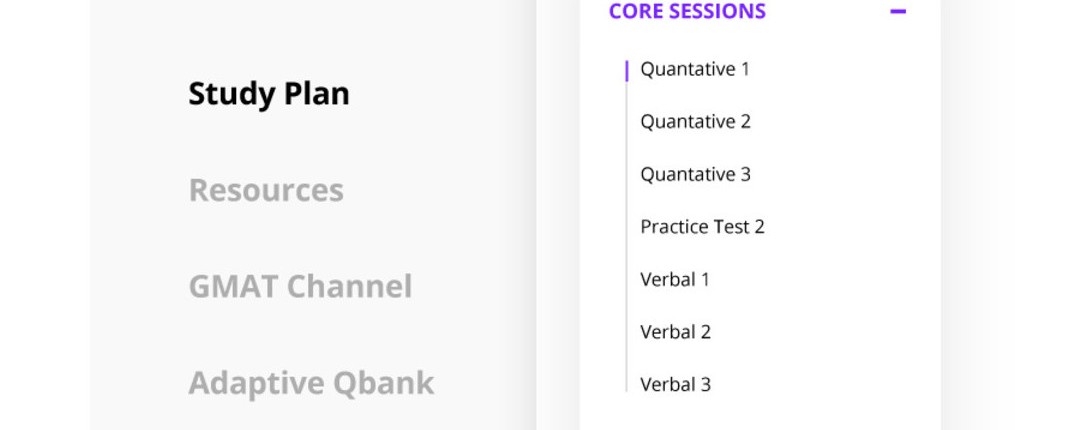1075x430 pixels.
Task: Click the purple active marker beside Quantative 1
Action: [x=626, y=70]
